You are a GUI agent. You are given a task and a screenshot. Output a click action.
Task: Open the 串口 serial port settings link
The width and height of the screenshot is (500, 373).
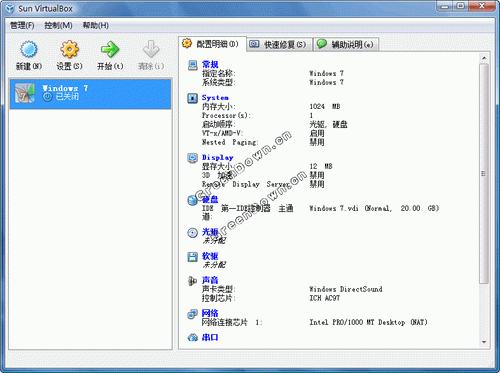pyautogui.click(x=210, y=338)
